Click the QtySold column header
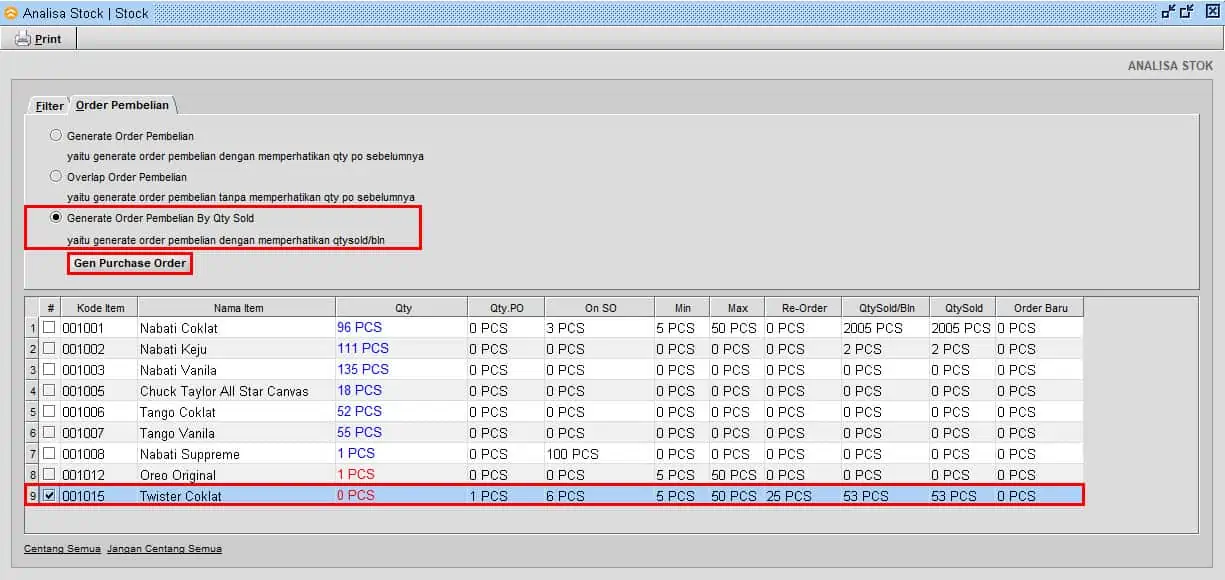 963,307
